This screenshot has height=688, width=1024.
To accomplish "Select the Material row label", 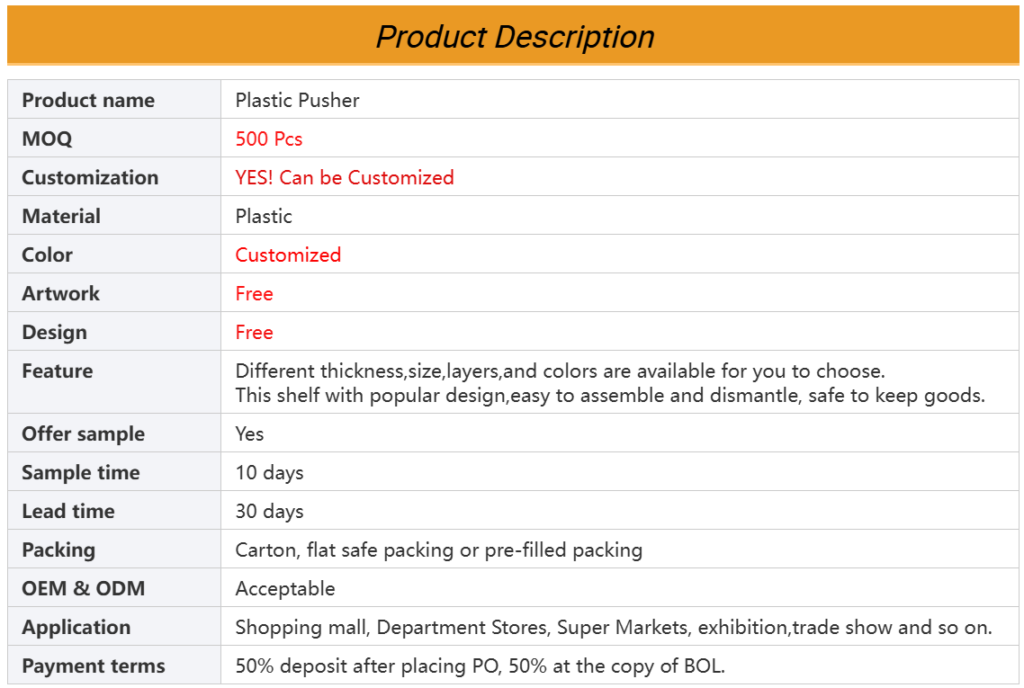I will [x=61, y=216].
